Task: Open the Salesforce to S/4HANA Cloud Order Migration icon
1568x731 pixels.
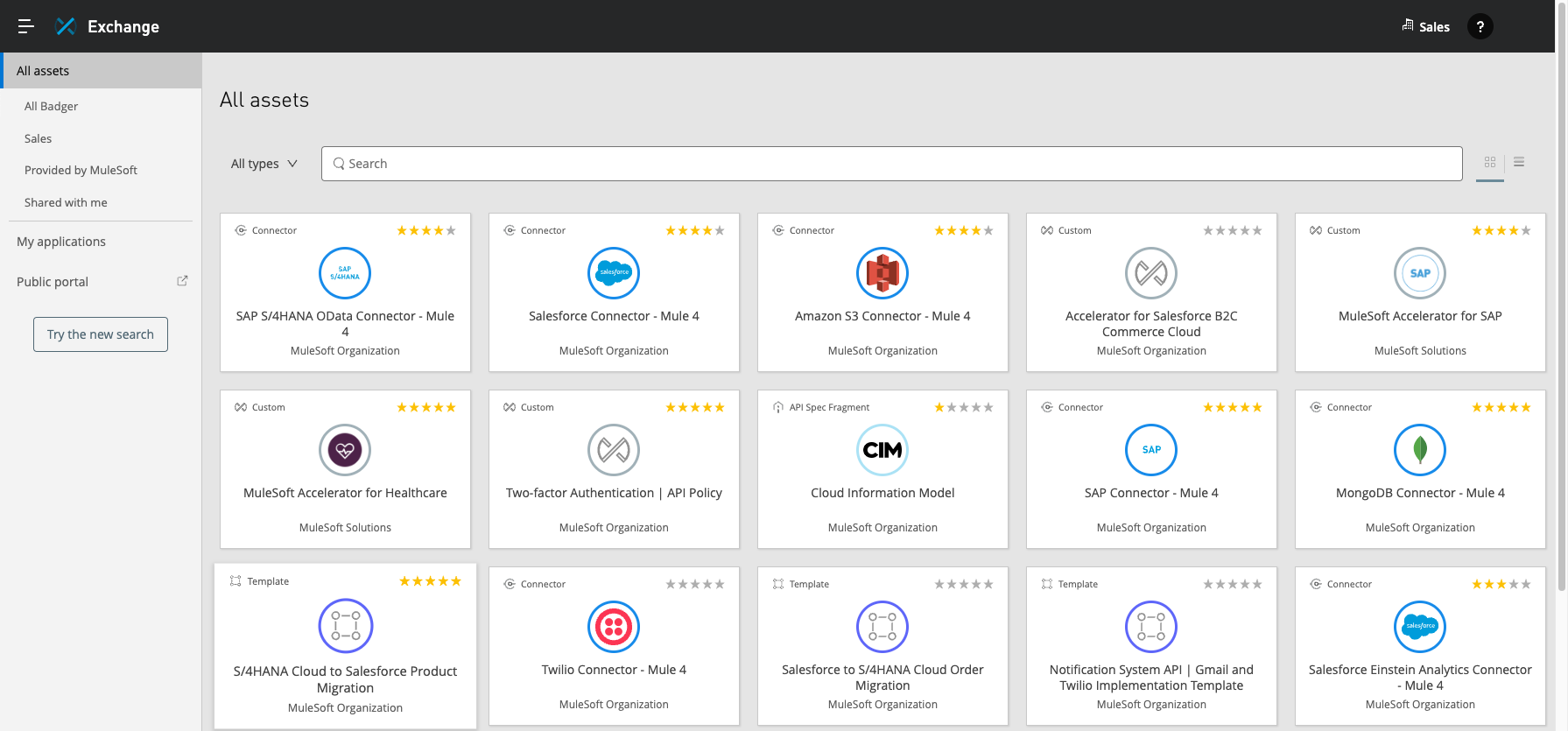Action: [x=882, y=627]
